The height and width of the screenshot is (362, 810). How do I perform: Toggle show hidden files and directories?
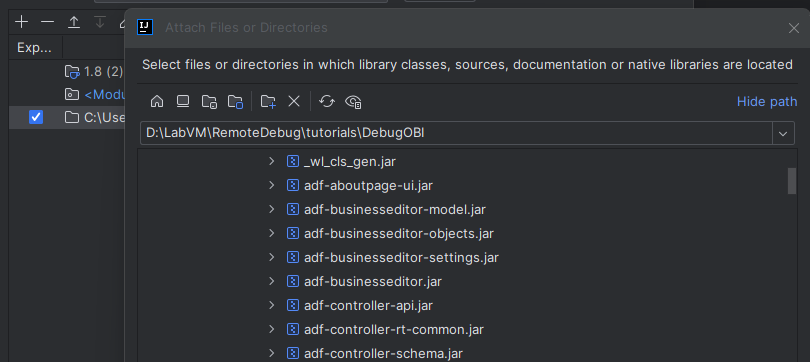[353, 102]
